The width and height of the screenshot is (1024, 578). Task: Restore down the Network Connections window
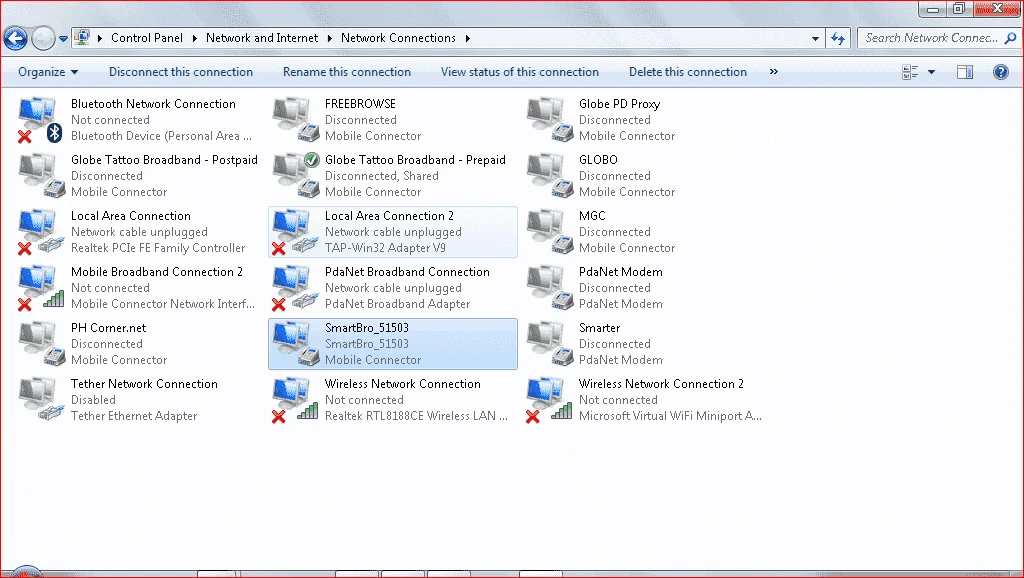(959, 9)
